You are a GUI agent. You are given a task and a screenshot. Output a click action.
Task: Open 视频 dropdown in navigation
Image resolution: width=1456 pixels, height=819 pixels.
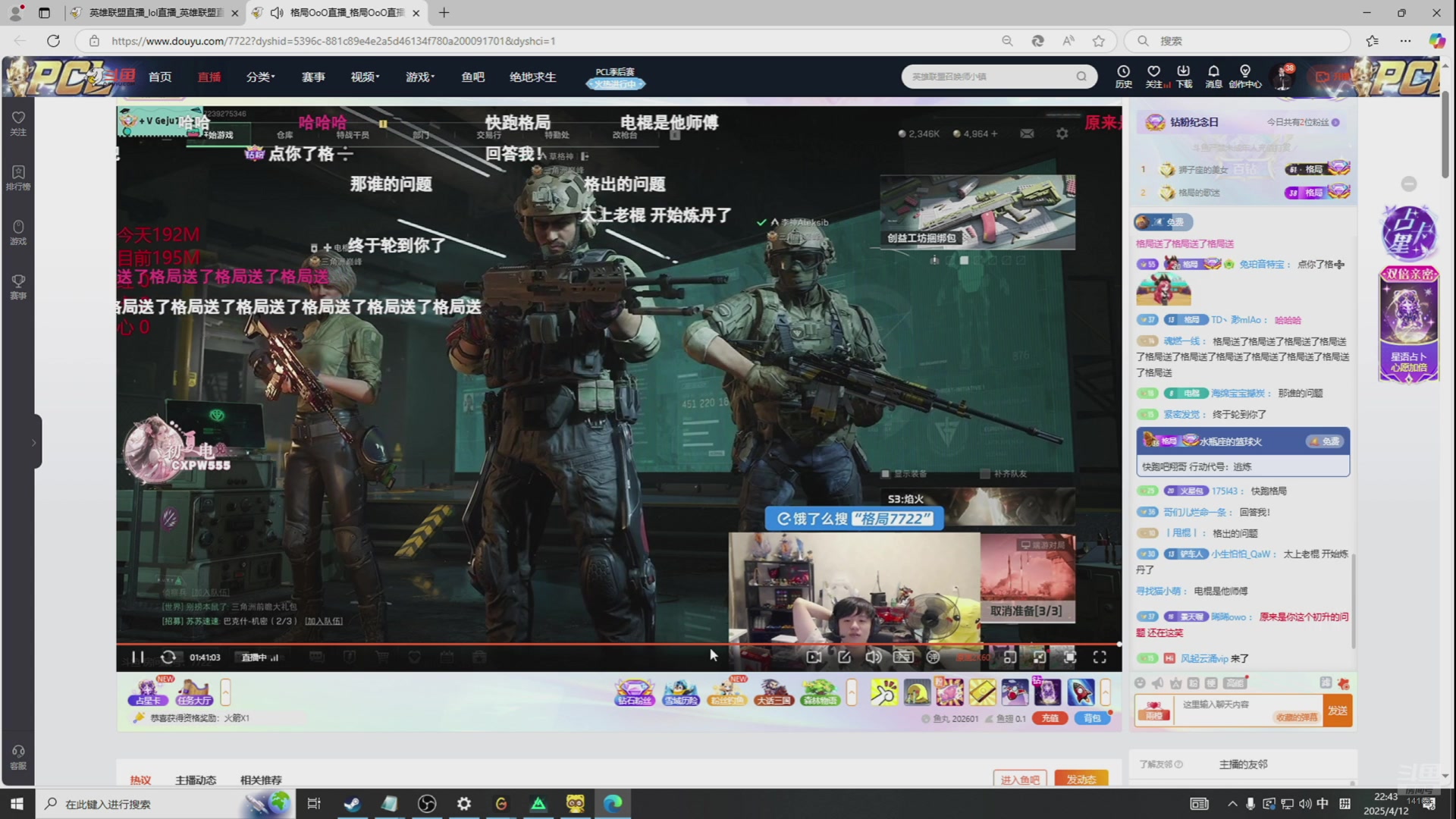click(365, 77)
